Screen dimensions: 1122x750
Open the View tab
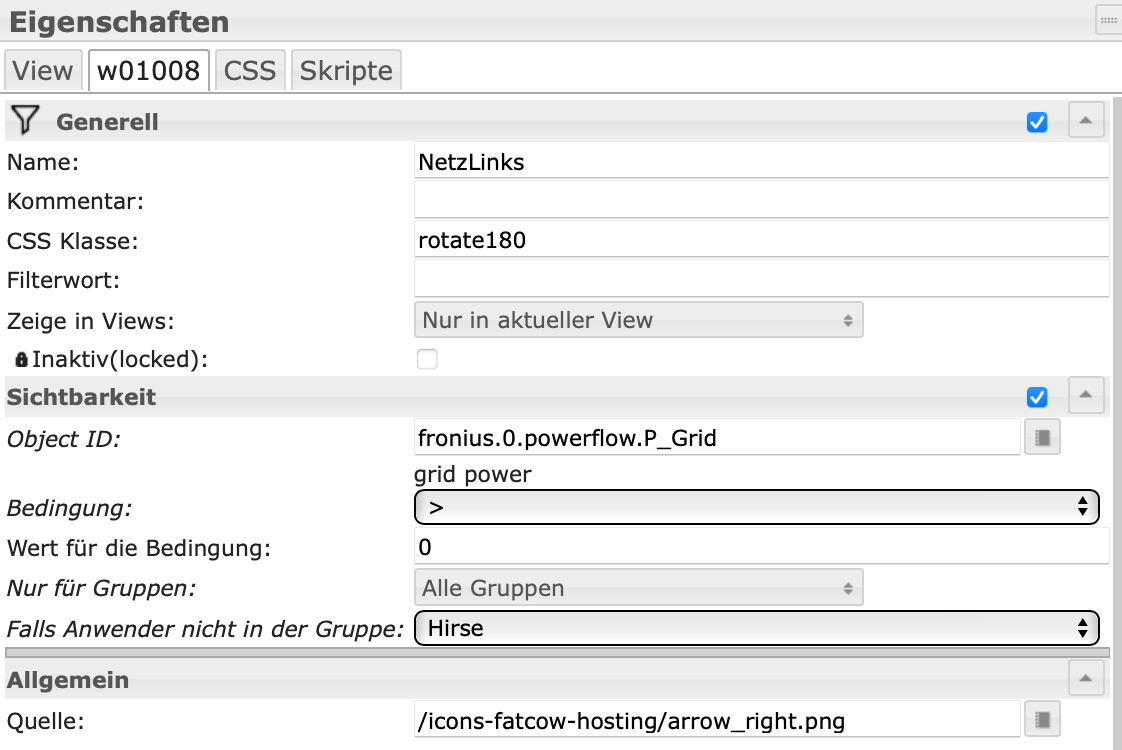click(43, 71)
